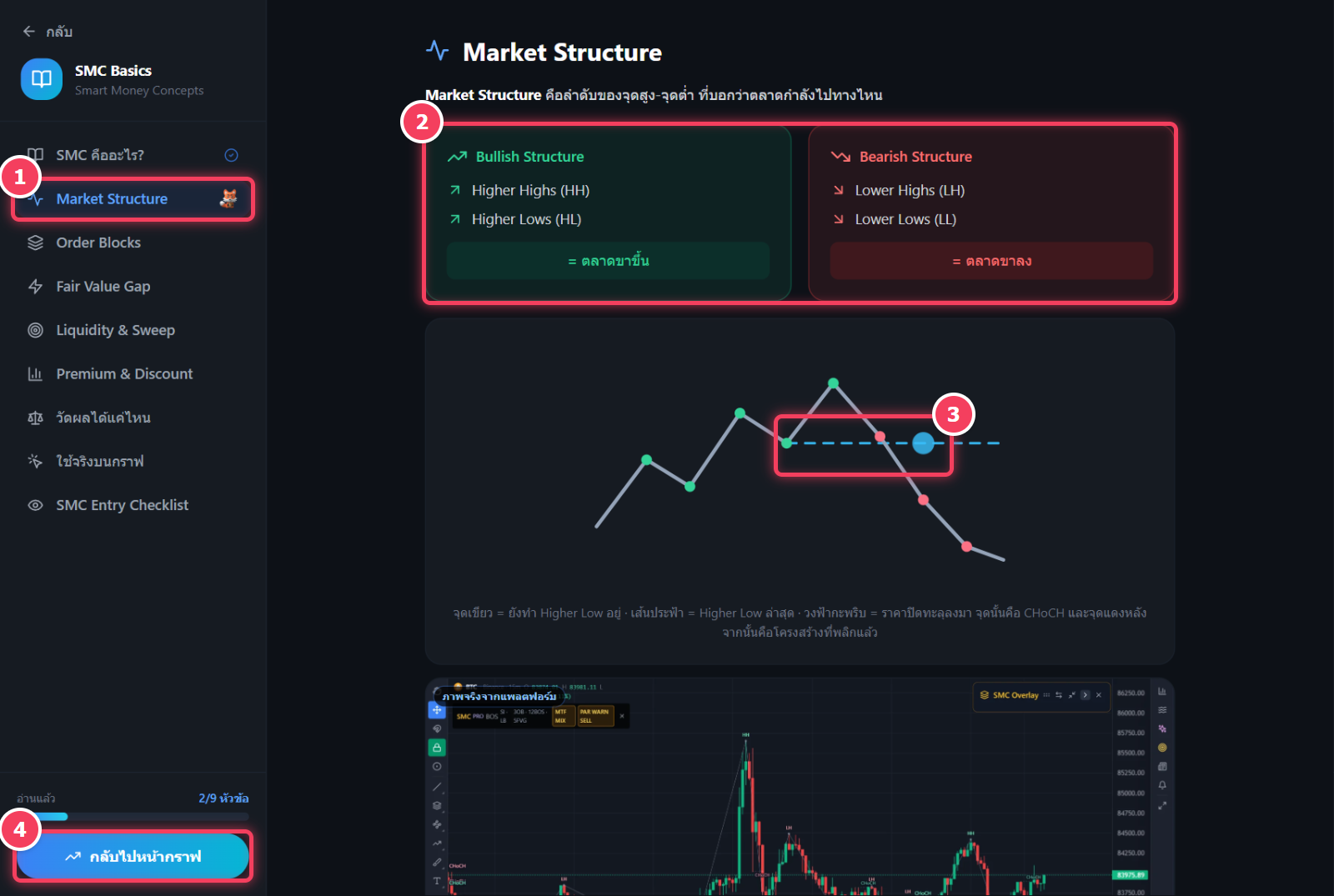The image size is (1334, 896).
Task: Click the SMC Basics blue book icon
Action: (42, 79)
